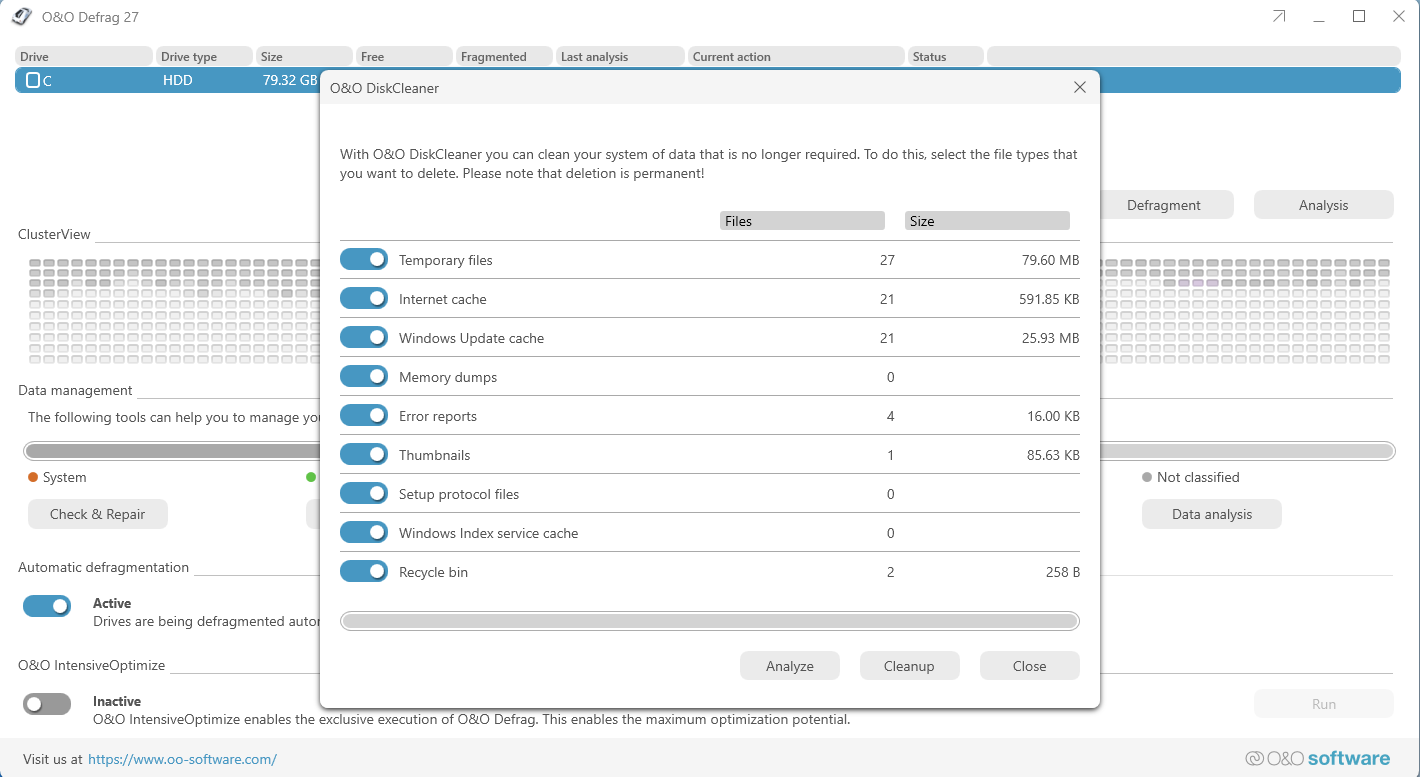Click the Fragmented column header
Image resolution: width=1420 pixels, height=777 pixels.
click(x=505, y=57)
